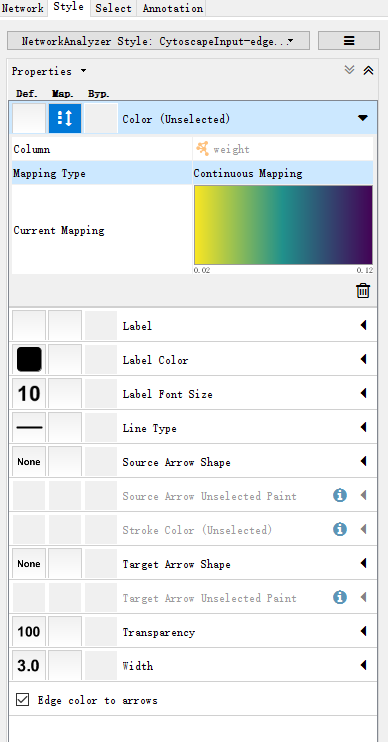Click the continuous mapping icon for Color

(65, 118)
